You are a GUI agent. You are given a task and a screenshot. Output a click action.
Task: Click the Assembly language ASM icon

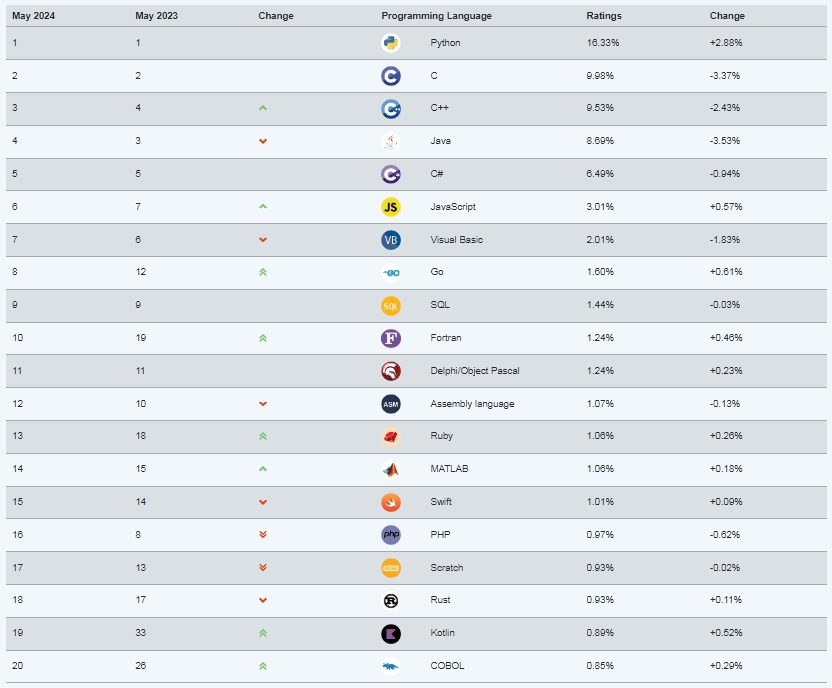click(x=391, y=404)
